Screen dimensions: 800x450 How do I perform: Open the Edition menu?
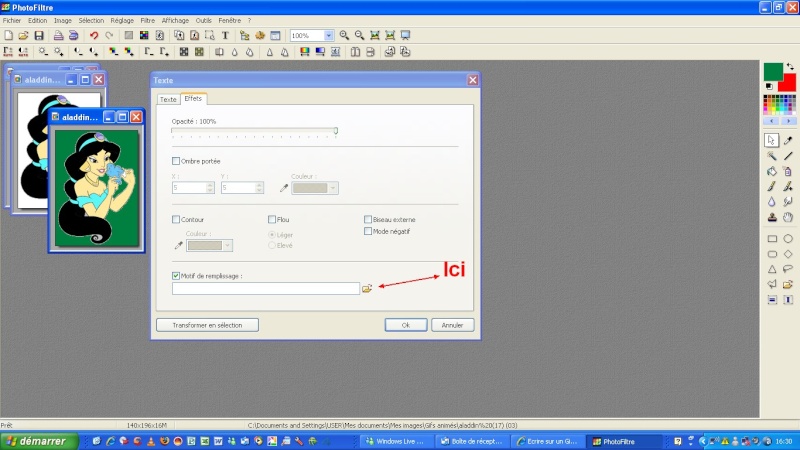(x=37, y=20)
